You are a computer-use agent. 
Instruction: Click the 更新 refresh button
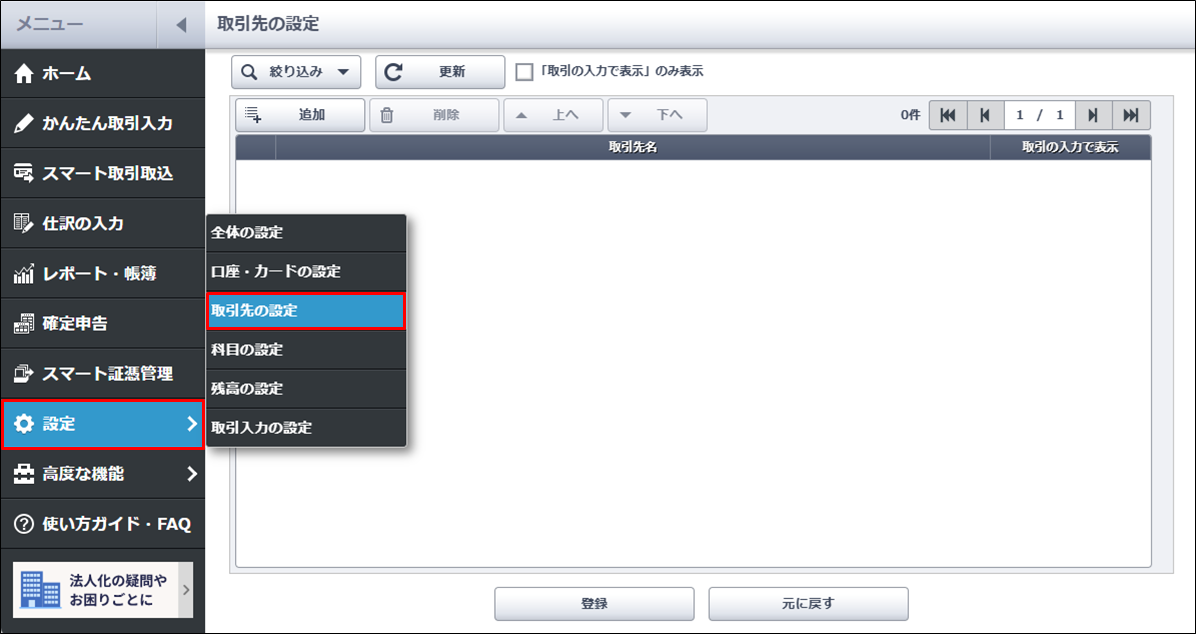[440, 72]
